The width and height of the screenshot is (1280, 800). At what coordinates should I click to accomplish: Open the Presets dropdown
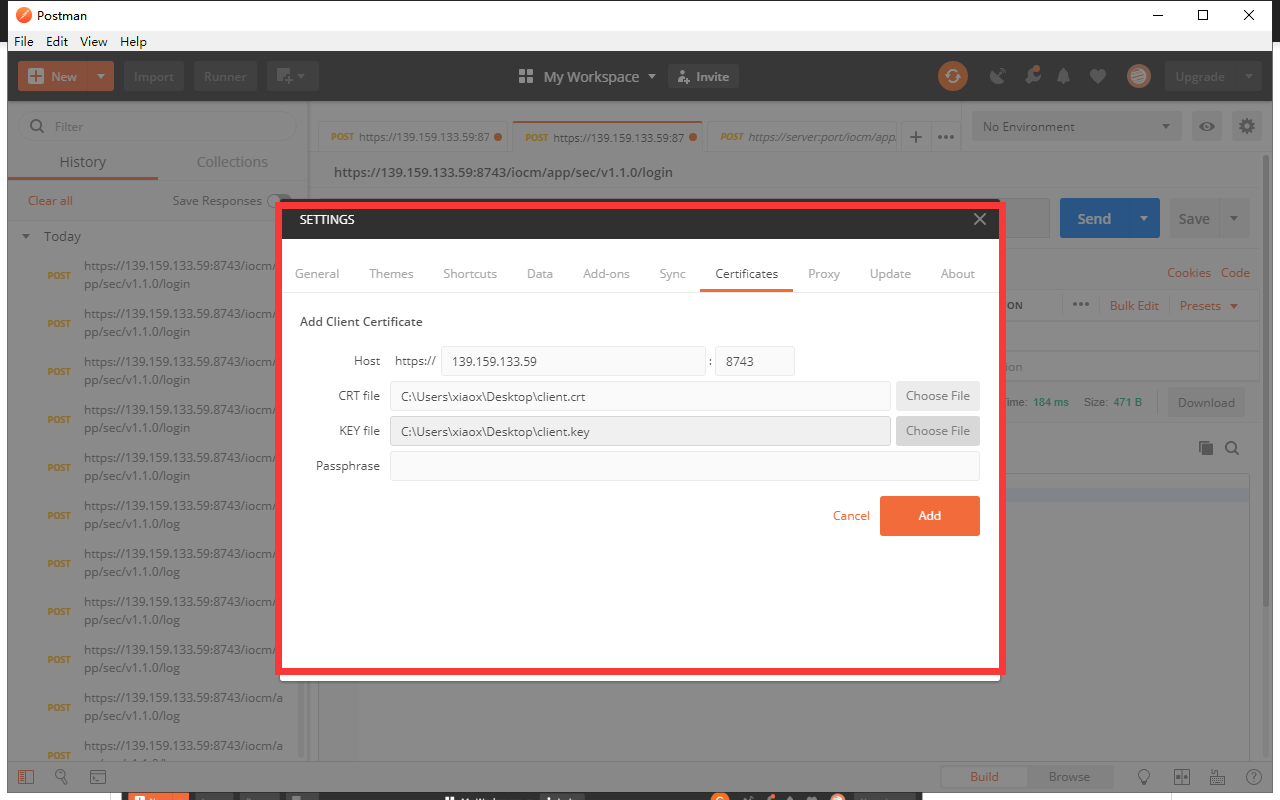click(x=1209, y=306)
